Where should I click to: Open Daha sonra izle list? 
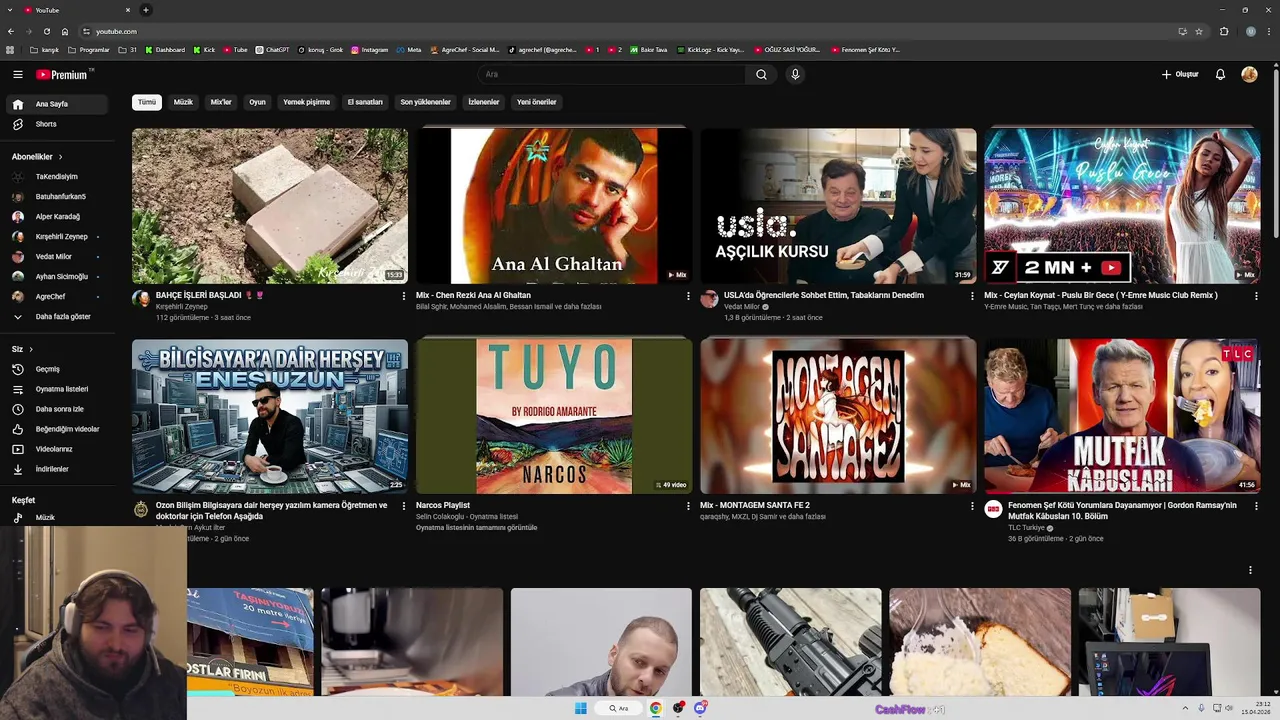coord(56,409)
